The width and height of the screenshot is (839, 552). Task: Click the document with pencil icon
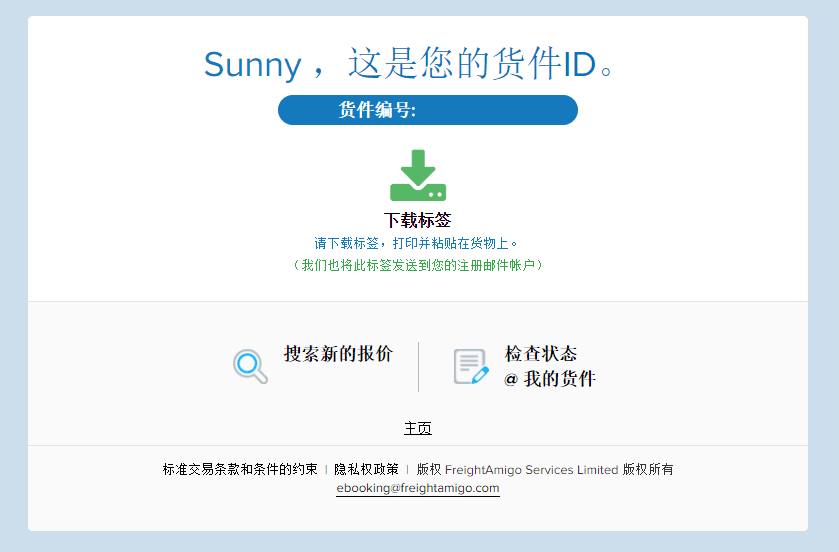(x=471, y=366)
